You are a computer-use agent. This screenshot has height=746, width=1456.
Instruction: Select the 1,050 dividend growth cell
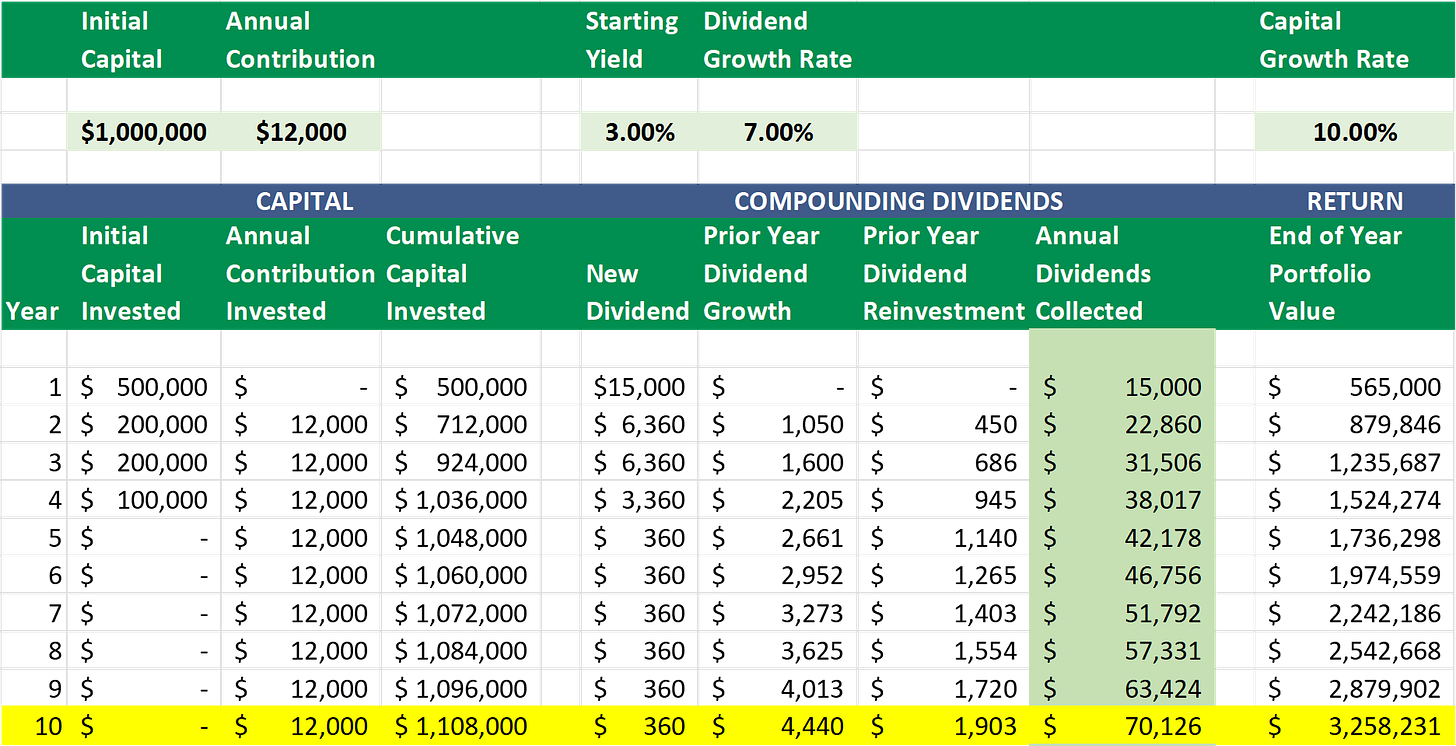click(x=777, y=425)
